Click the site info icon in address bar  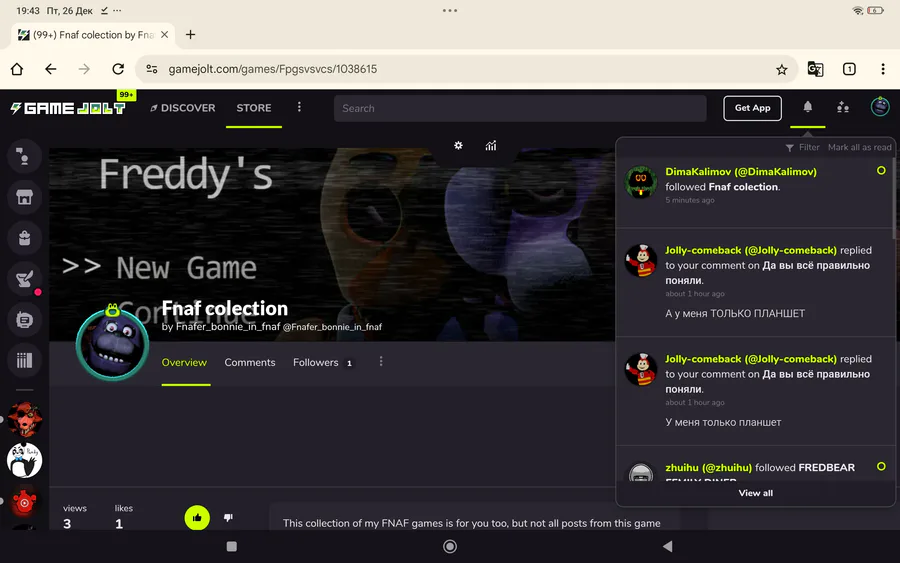(152, 69)
